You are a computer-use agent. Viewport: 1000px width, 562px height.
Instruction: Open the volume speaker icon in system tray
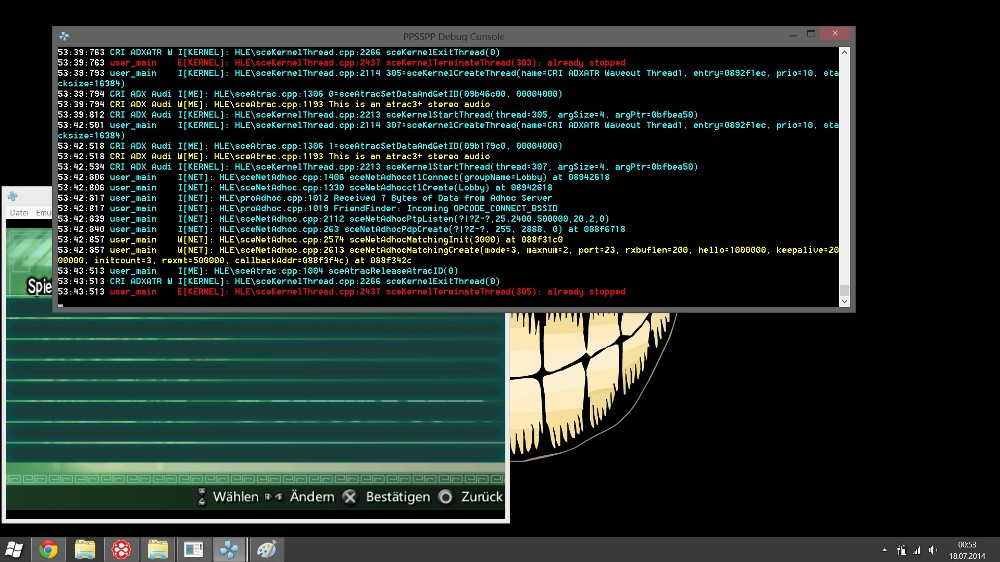pos(933,549)
